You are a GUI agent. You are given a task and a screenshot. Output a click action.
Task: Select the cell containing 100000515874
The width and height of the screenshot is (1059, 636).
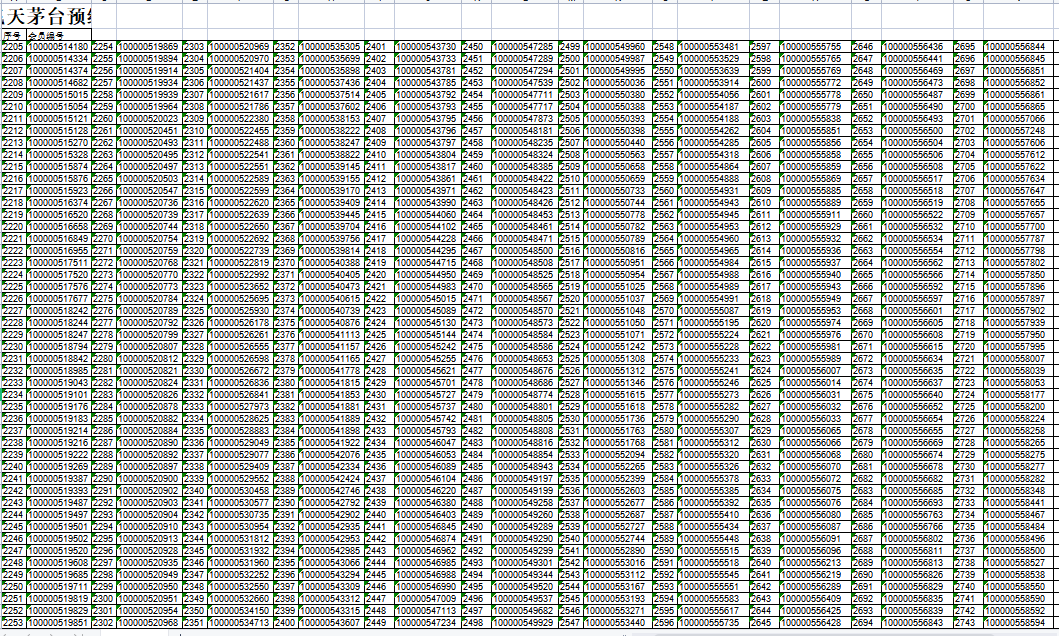[x=58, y=167]
